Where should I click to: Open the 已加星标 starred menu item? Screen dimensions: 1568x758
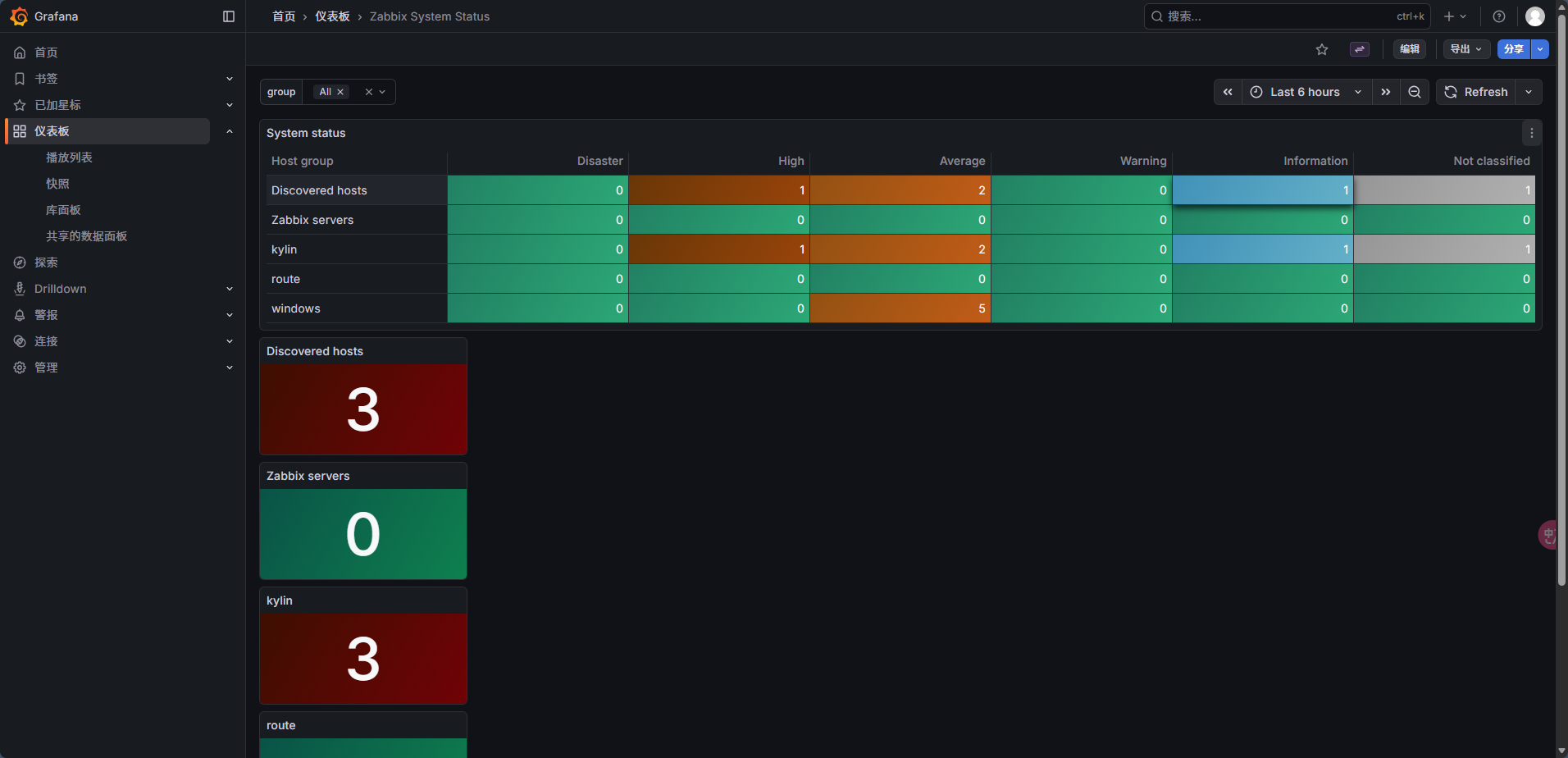pyautogui.click(x=57, y=105)
